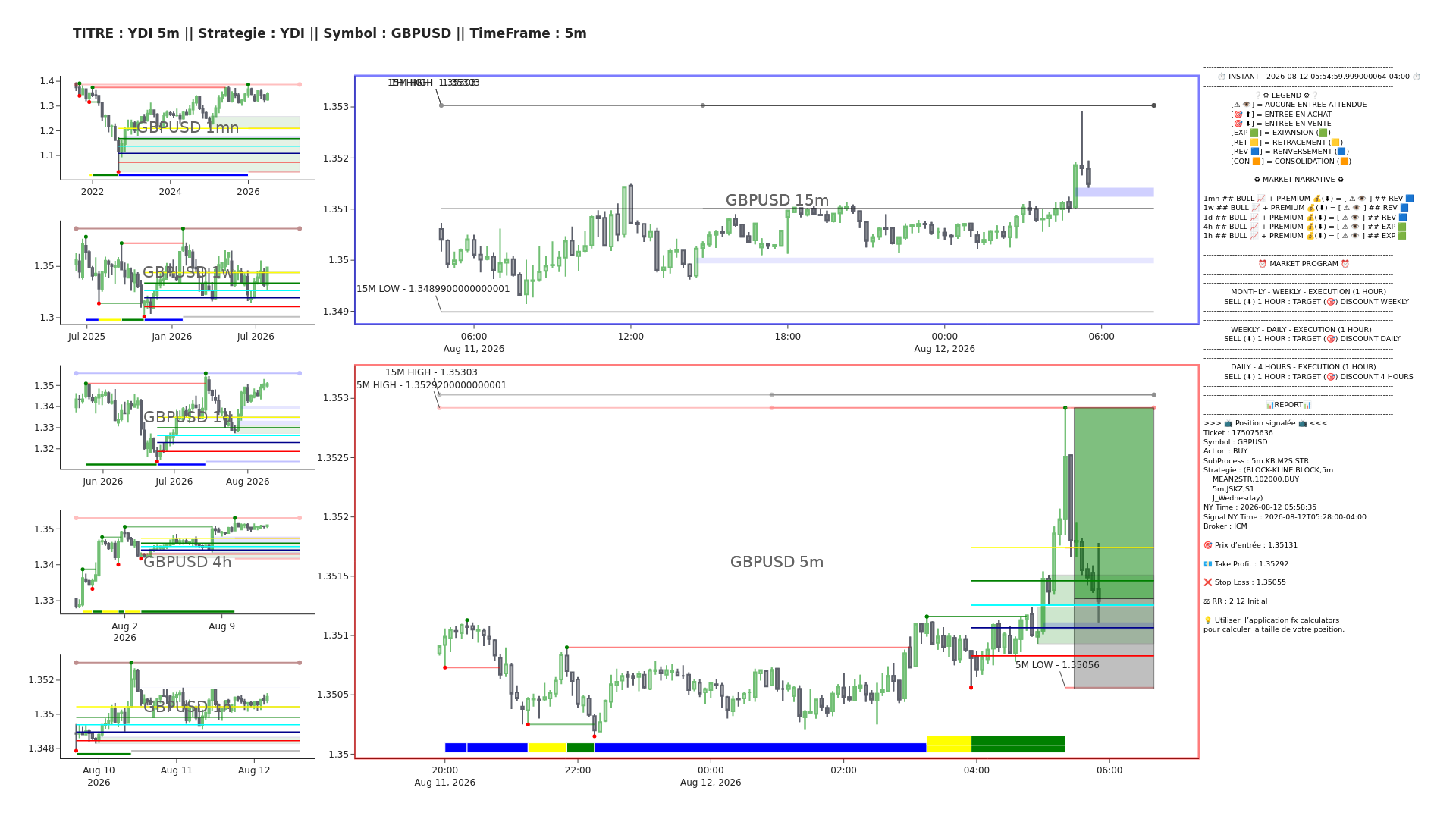This screenshot has height=819, width=1456.
Task: Click the blue square inside the RENVERSEMENT parentheses
Action: pos(1341,152)
